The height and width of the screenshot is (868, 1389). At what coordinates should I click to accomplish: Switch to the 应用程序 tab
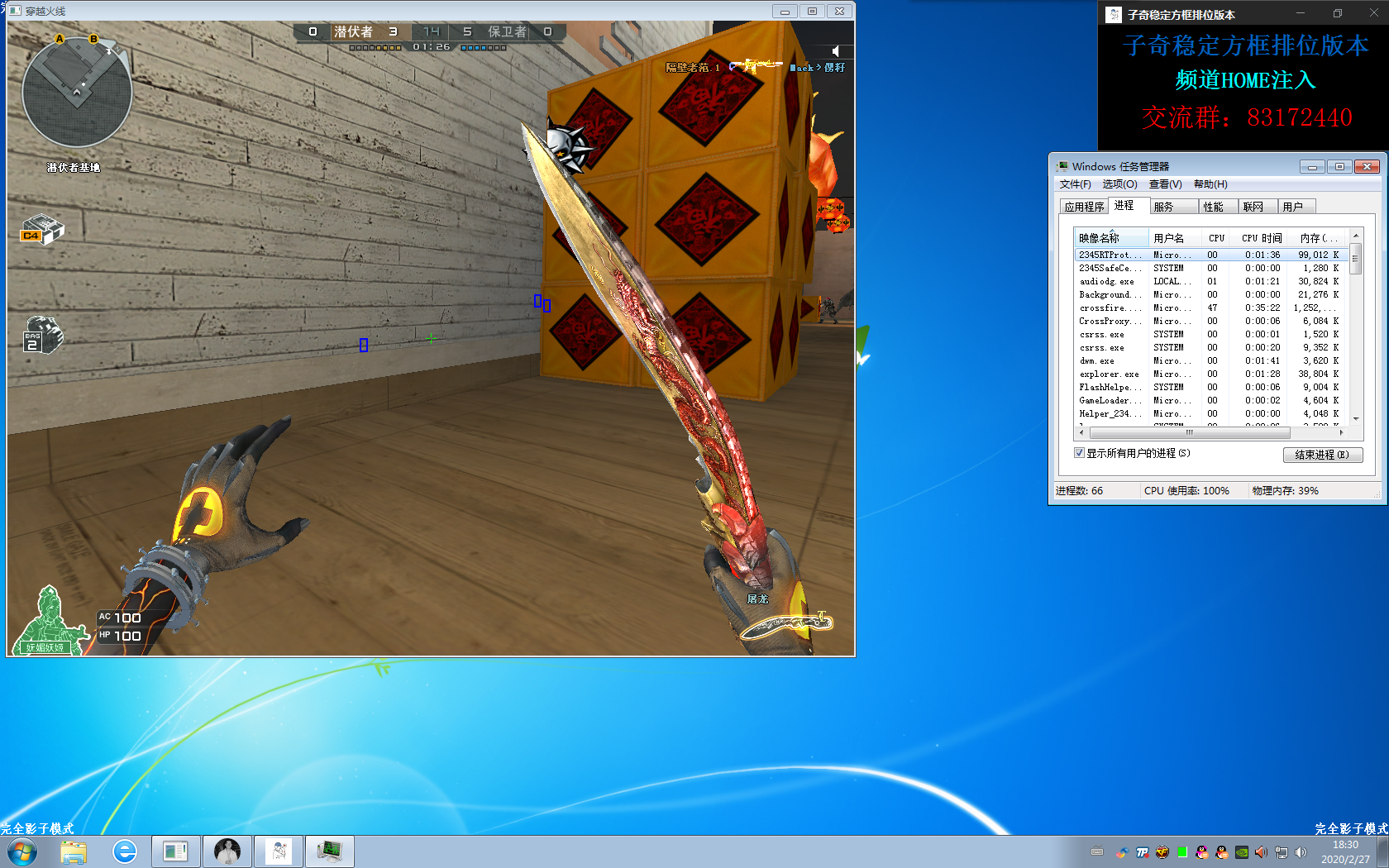click(1084, 207)
